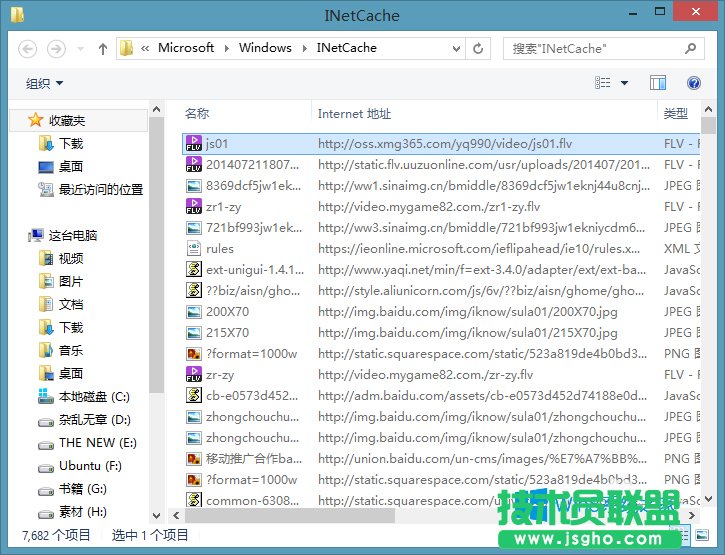Sort by Internet 地址 column header
725x555 pixels.
click(355, 114)
